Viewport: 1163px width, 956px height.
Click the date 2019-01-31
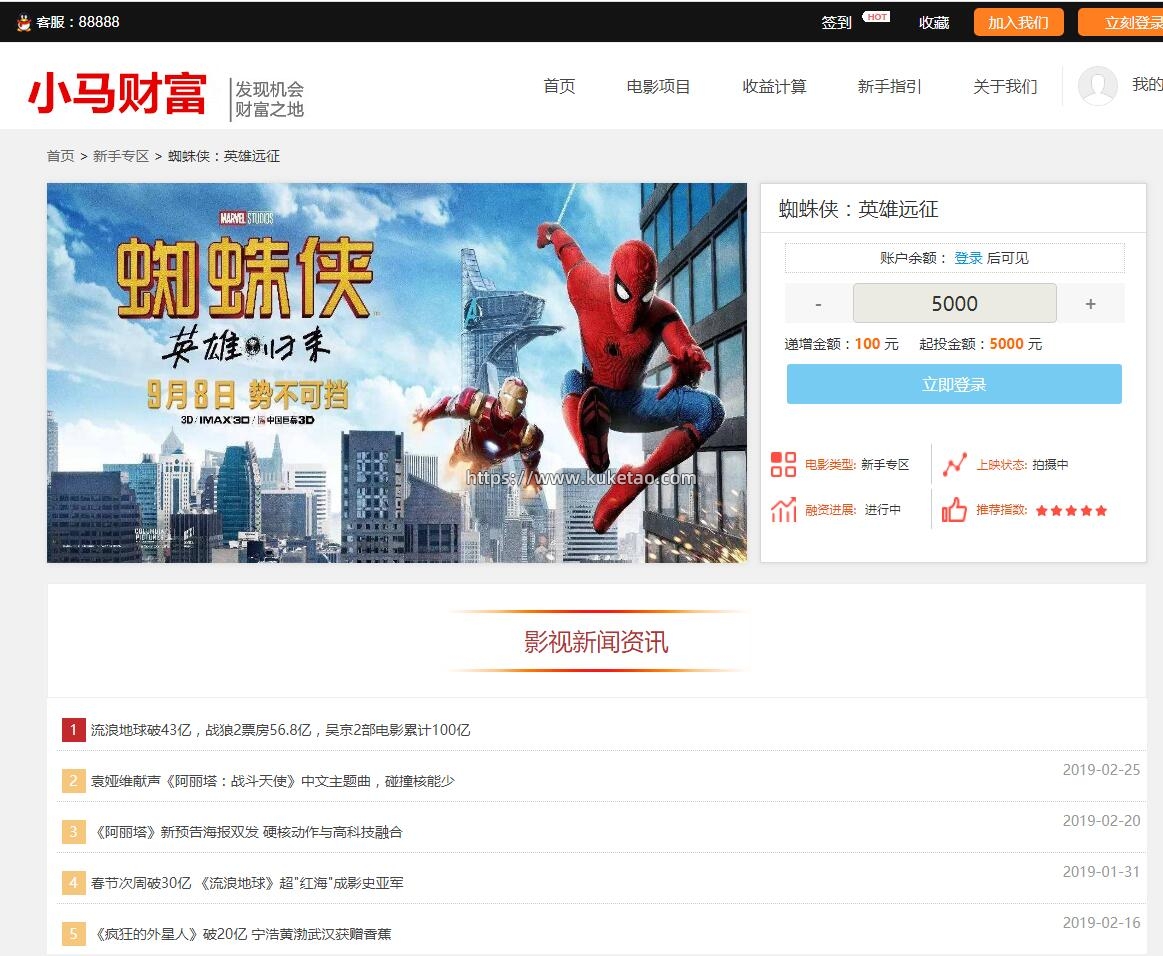pos(1101,871)
